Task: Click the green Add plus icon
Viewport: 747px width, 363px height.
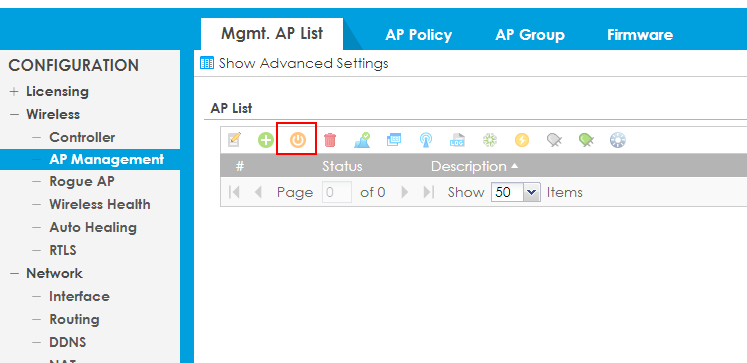Action: pyautogui.click(x=266, y=140)
